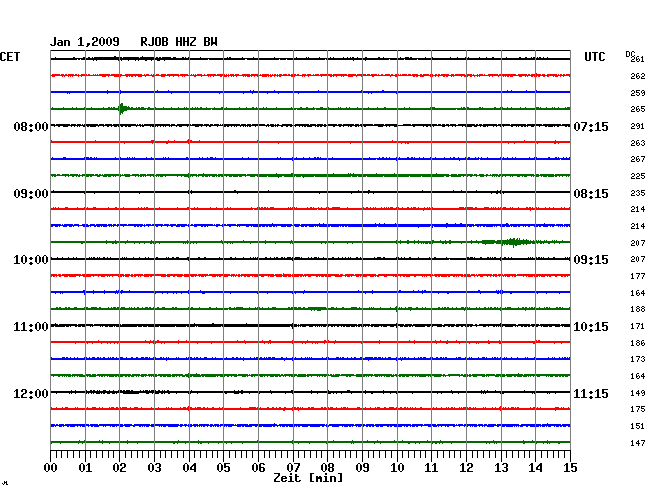Click DC value 177
650x494 pixels.
point(638,276)
